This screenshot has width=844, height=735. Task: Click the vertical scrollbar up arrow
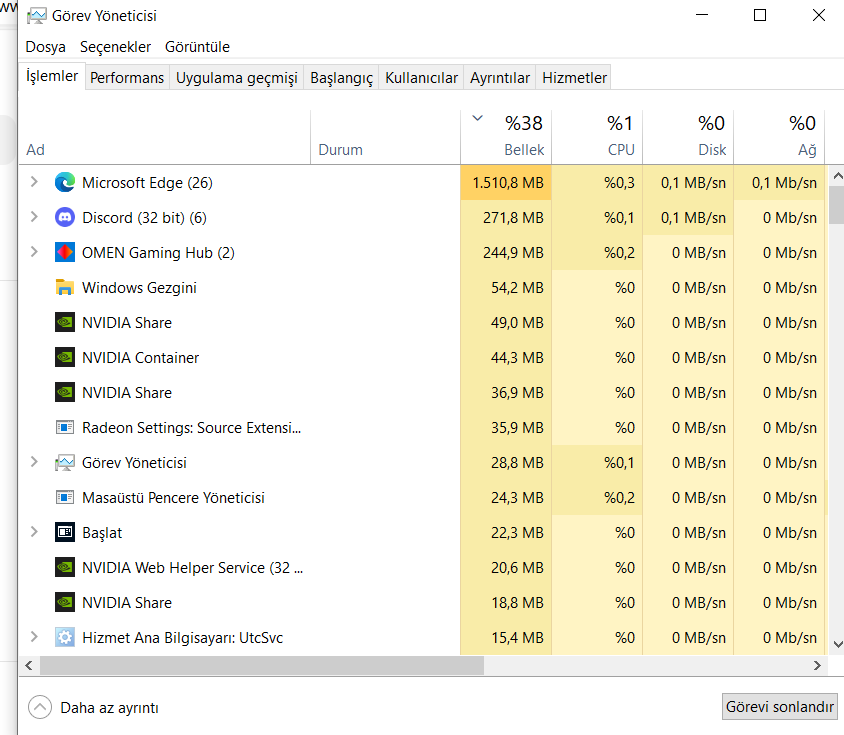[x=837, y=176]
